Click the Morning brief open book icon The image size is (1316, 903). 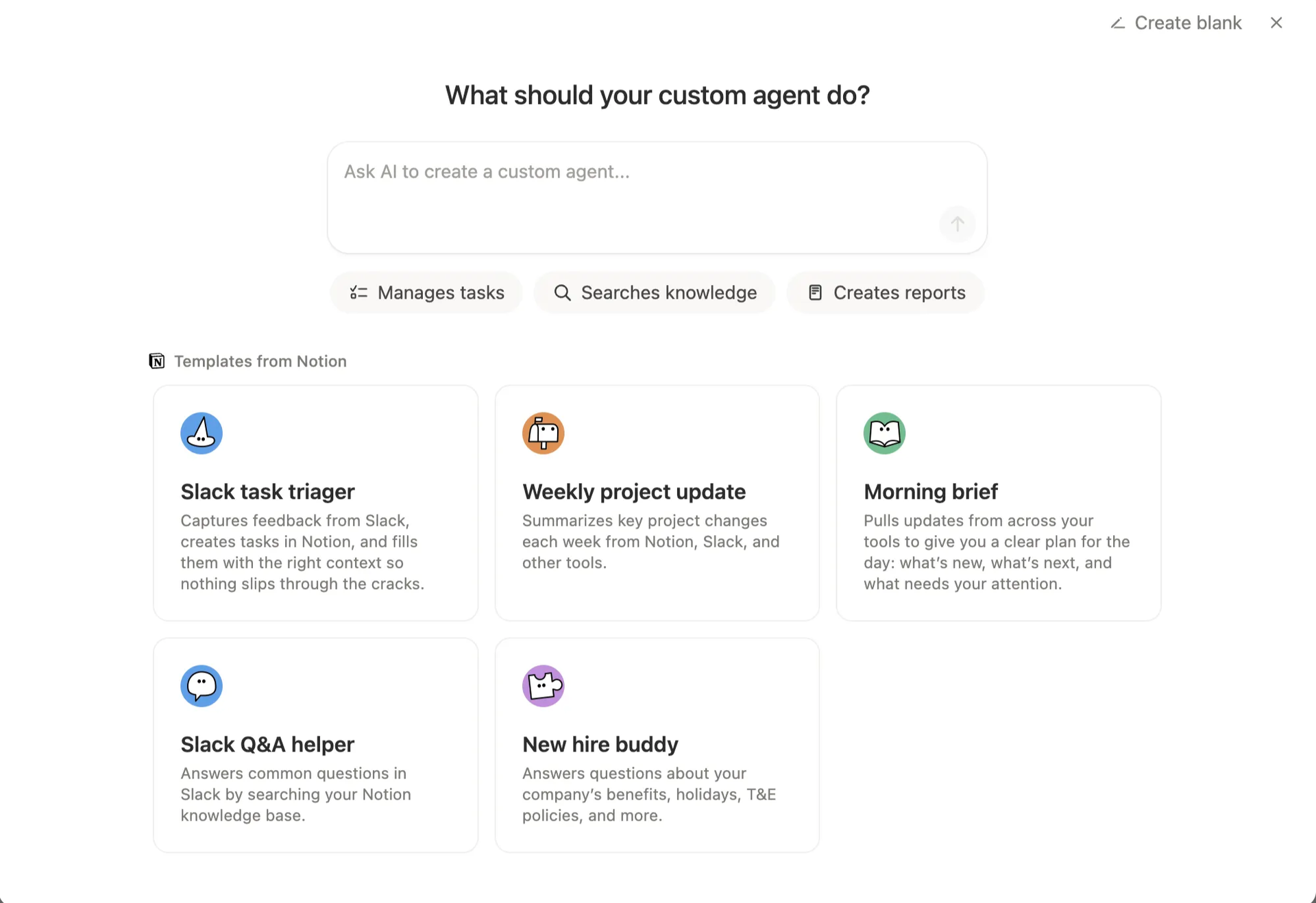coord(884,433)
